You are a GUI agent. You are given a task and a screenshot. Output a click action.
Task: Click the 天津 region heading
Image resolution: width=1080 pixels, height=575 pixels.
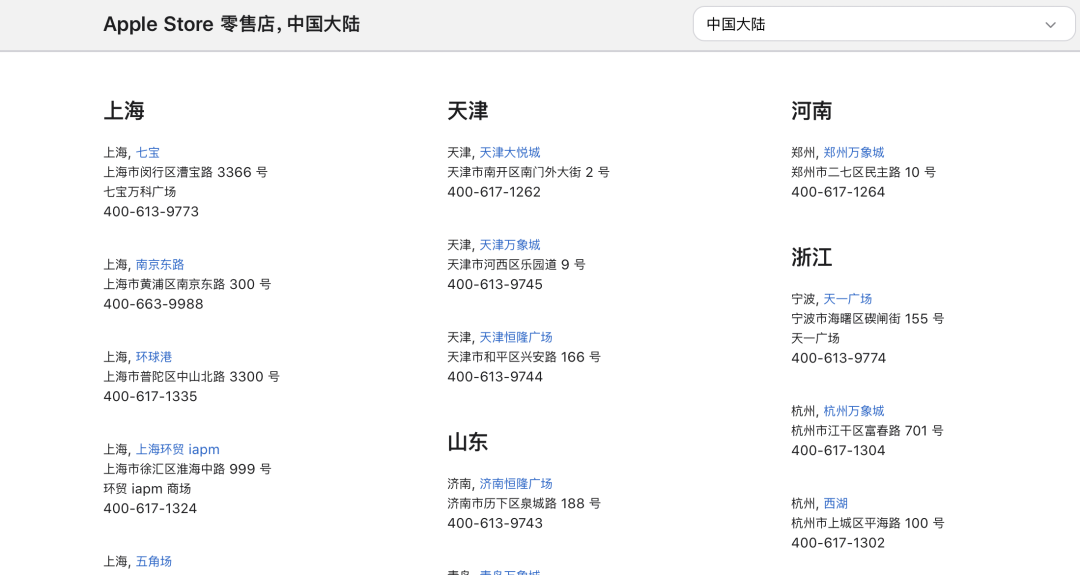[468, 110]
